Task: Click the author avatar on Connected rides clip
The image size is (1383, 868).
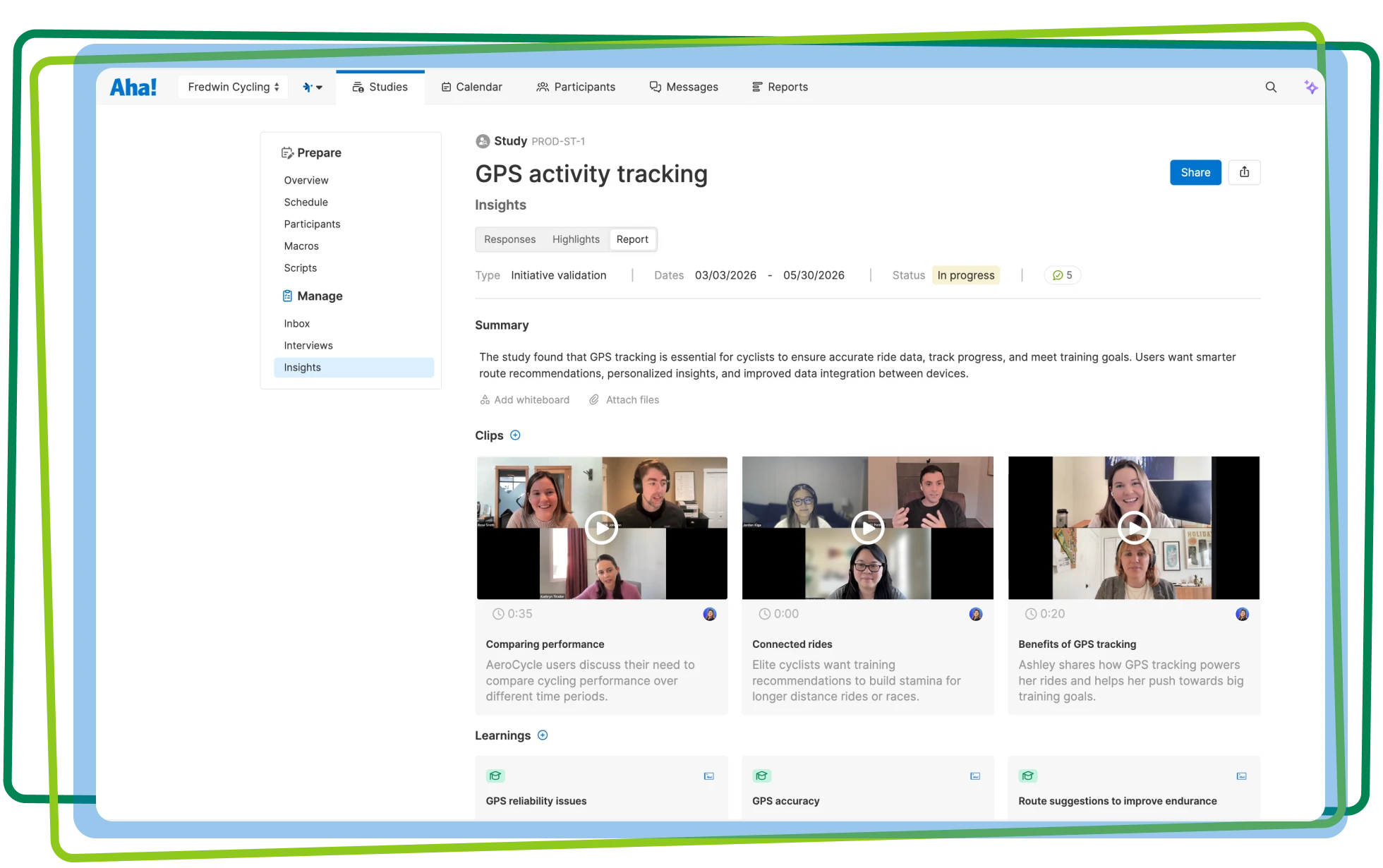Action: (975, 614)
